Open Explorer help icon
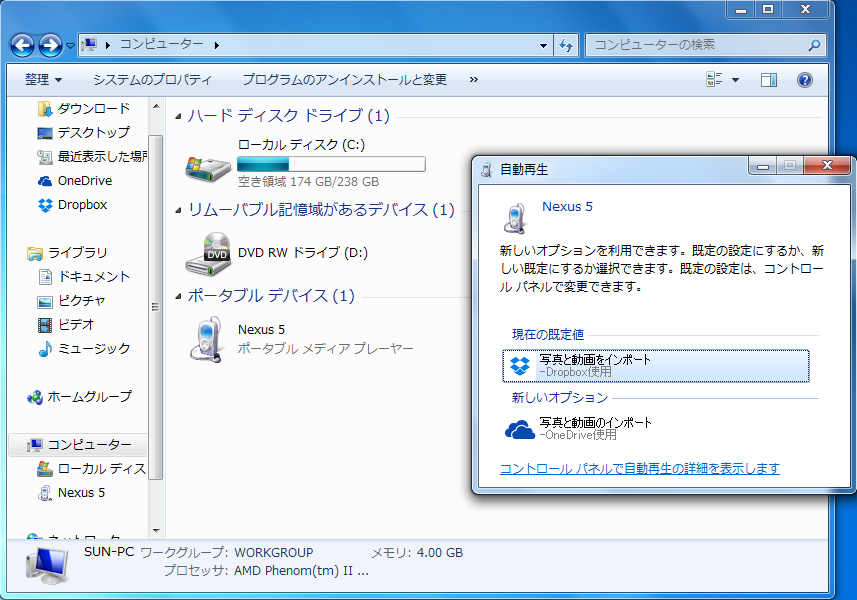Image resolution: width=857 pixels, height=600 pixels. pyautogui.click(x=805, y=80)
